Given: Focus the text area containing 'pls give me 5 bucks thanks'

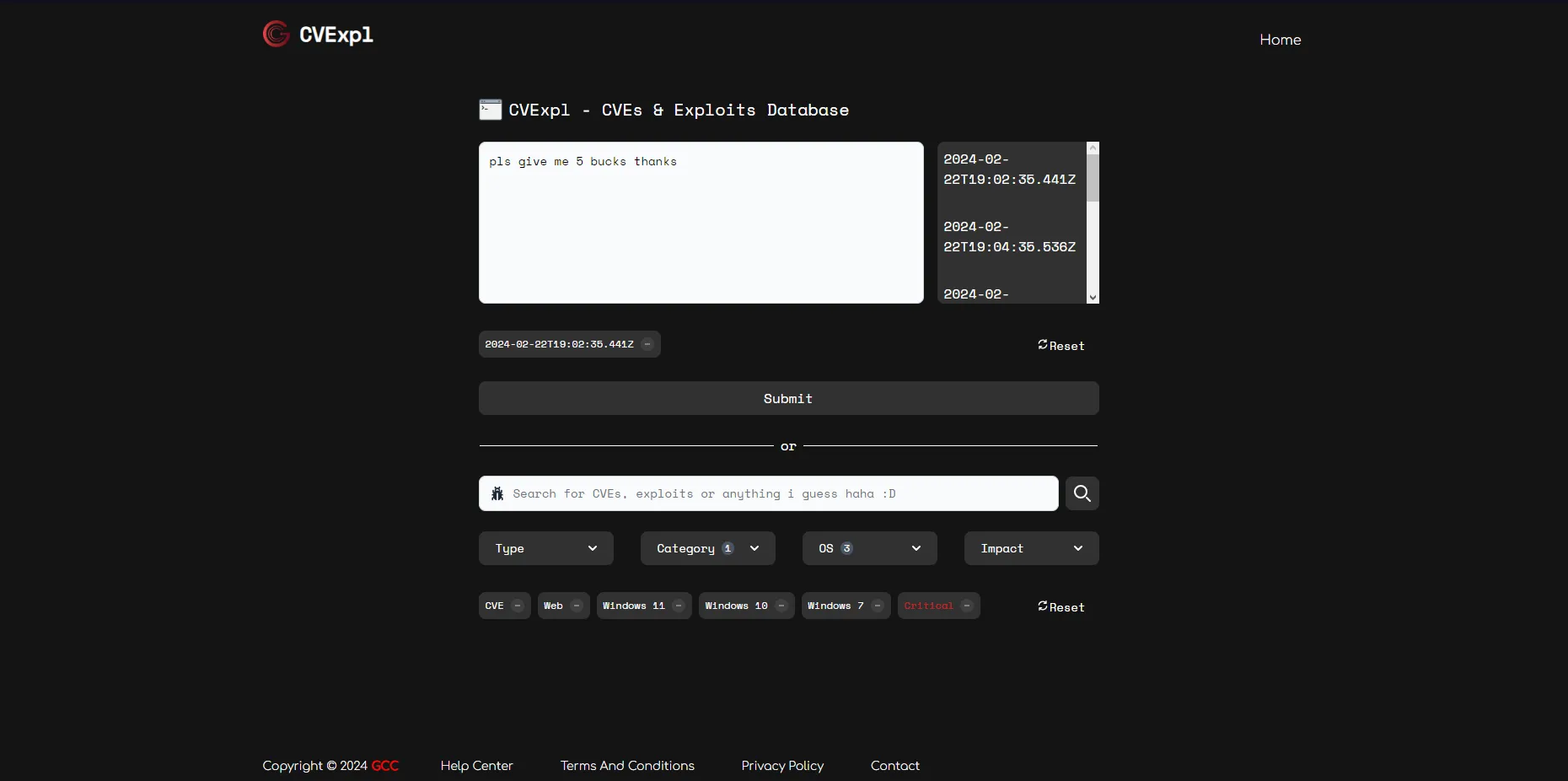Looking at the screenshot, I should click(x=701, y=223).
